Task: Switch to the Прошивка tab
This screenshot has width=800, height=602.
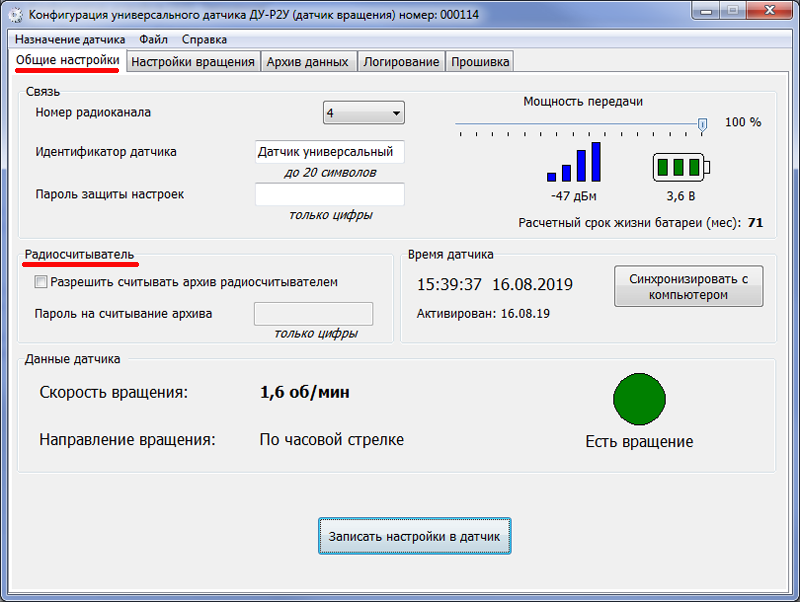Action: coord(480,62)
